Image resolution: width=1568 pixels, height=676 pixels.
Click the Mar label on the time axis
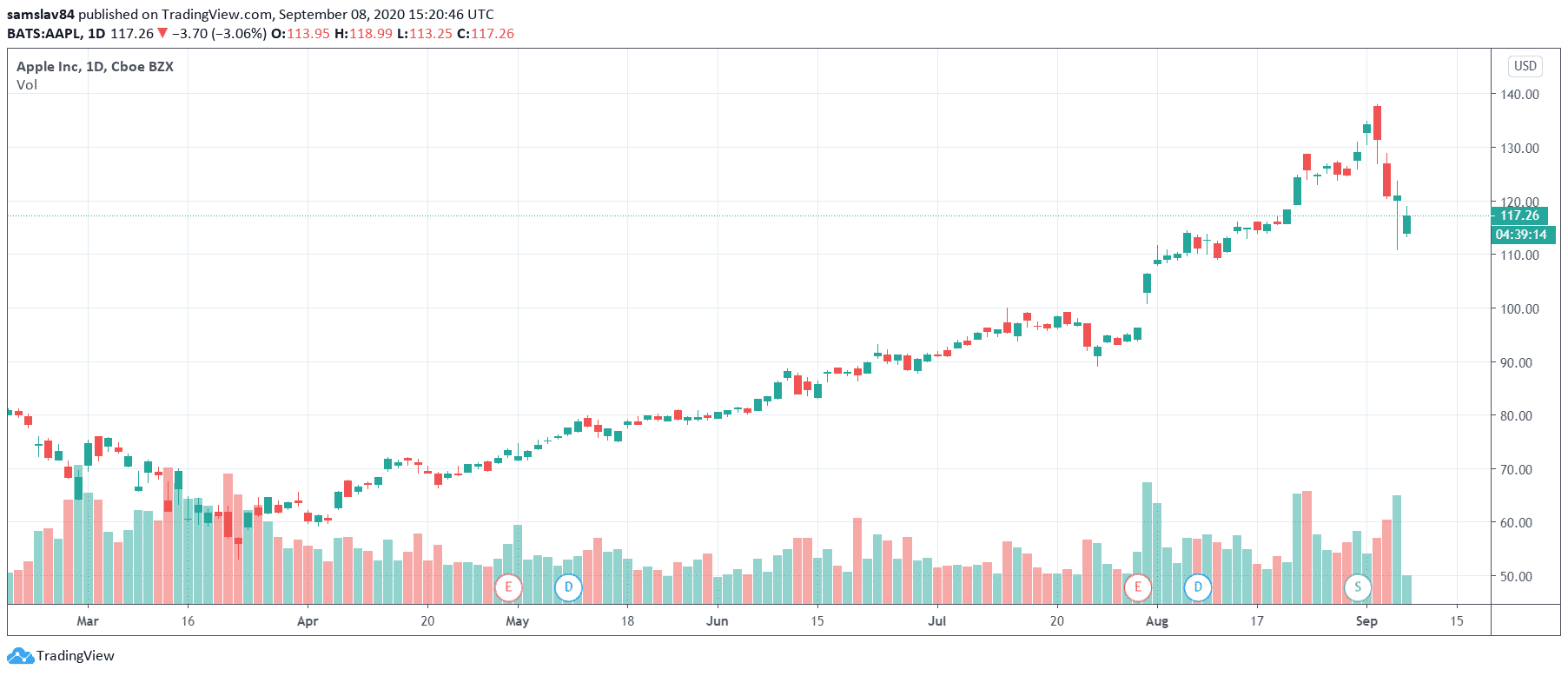tap(88, 621)
